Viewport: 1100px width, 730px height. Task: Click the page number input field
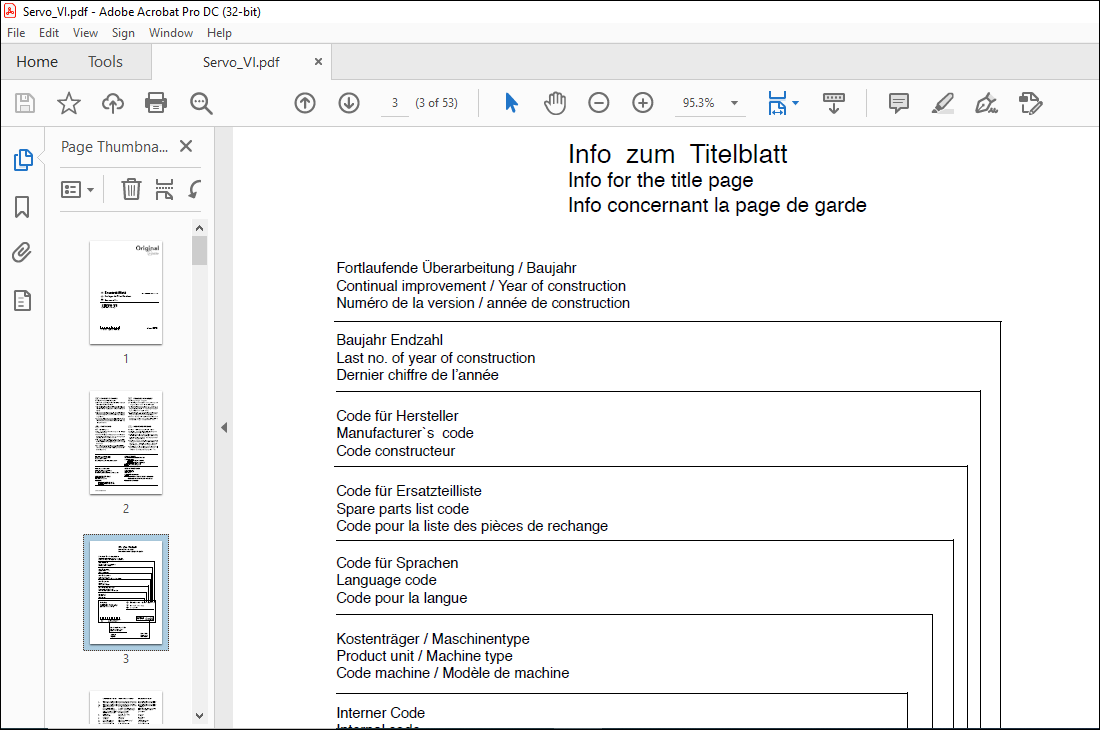[395, 103]
